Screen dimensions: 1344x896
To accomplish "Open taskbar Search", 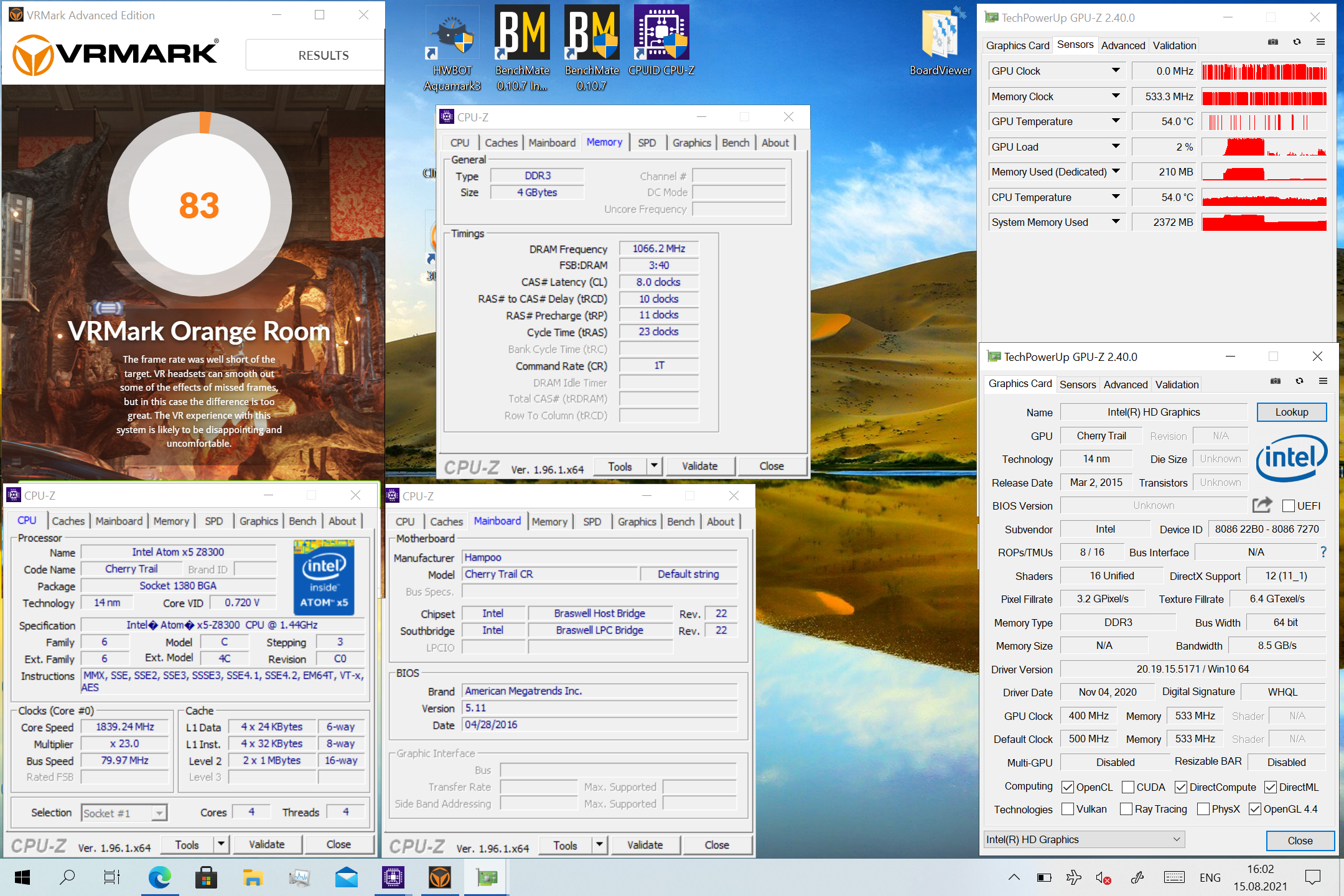I will click(x=67, y=877).
